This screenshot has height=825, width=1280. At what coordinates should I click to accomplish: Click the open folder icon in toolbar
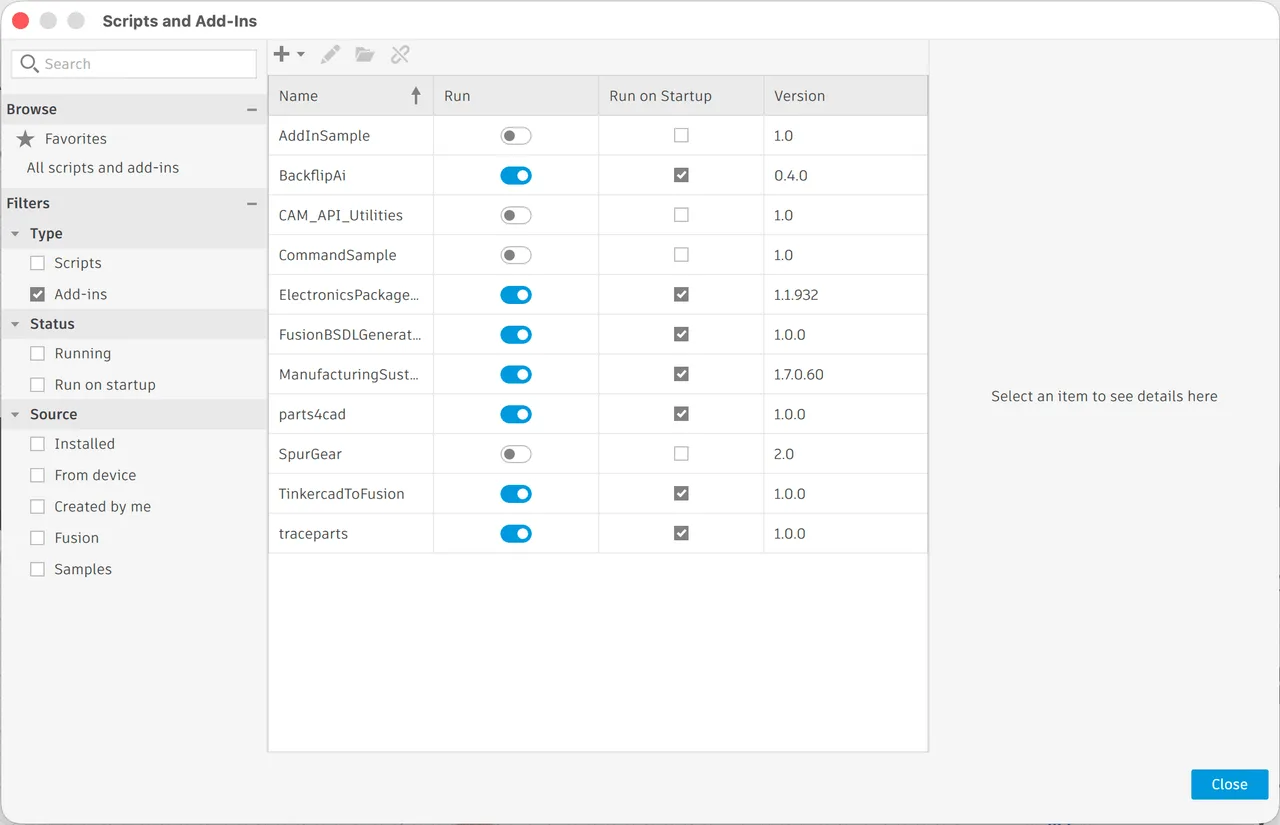click(365, 54)
